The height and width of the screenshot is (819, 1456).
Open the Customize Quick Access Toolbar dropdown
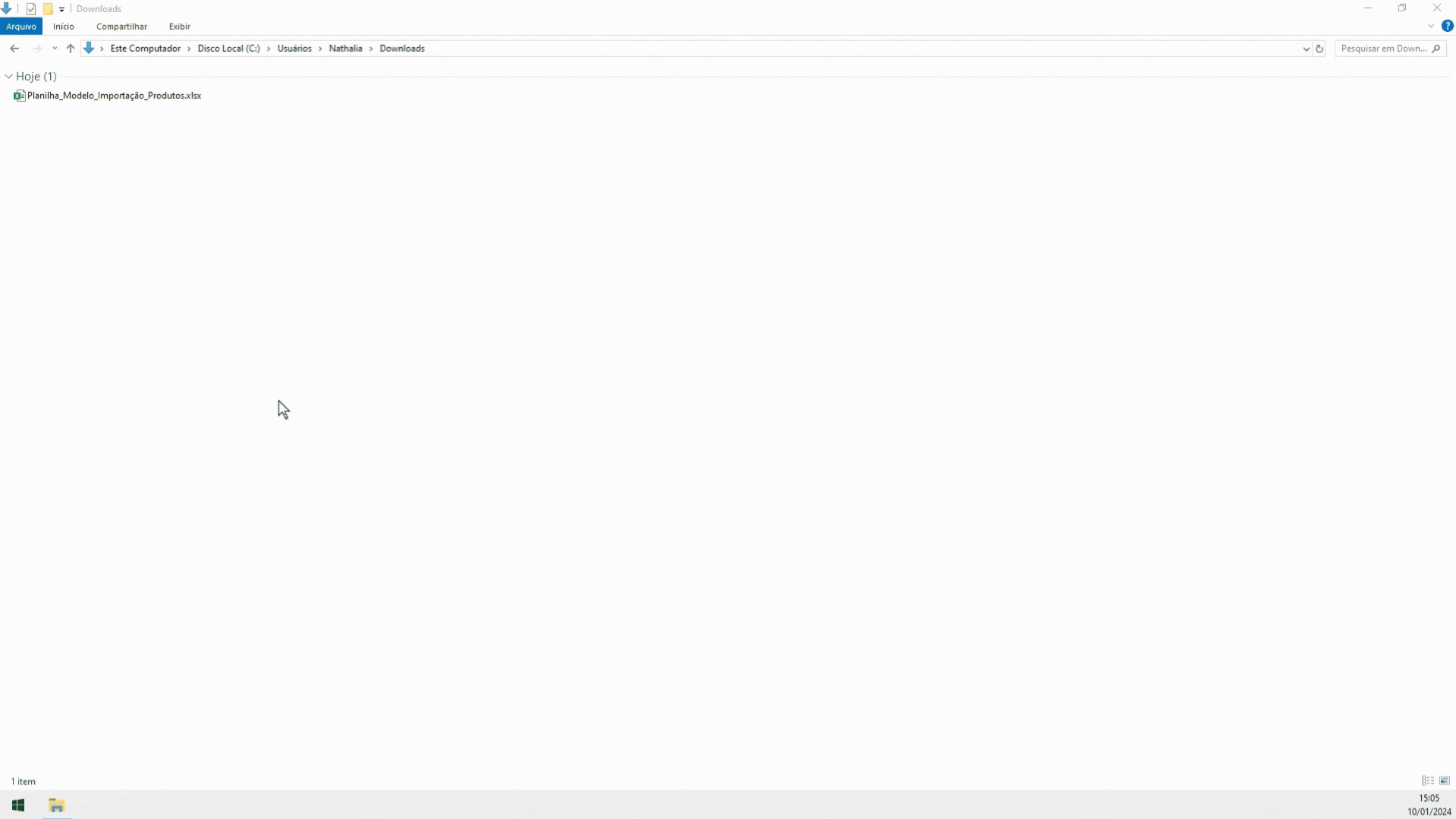(62, 9)
